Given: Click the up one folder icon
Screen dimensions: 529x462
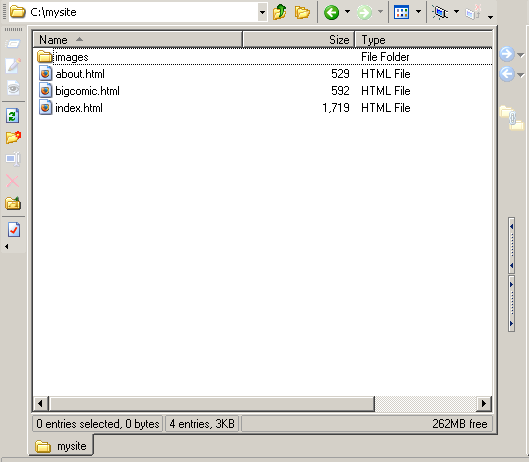Looking at the screenshot, I should tap(280, 12).
